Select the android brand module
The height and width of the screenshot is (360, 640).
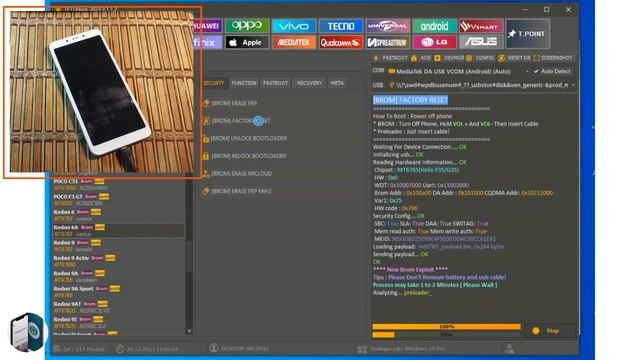[434, 26]
